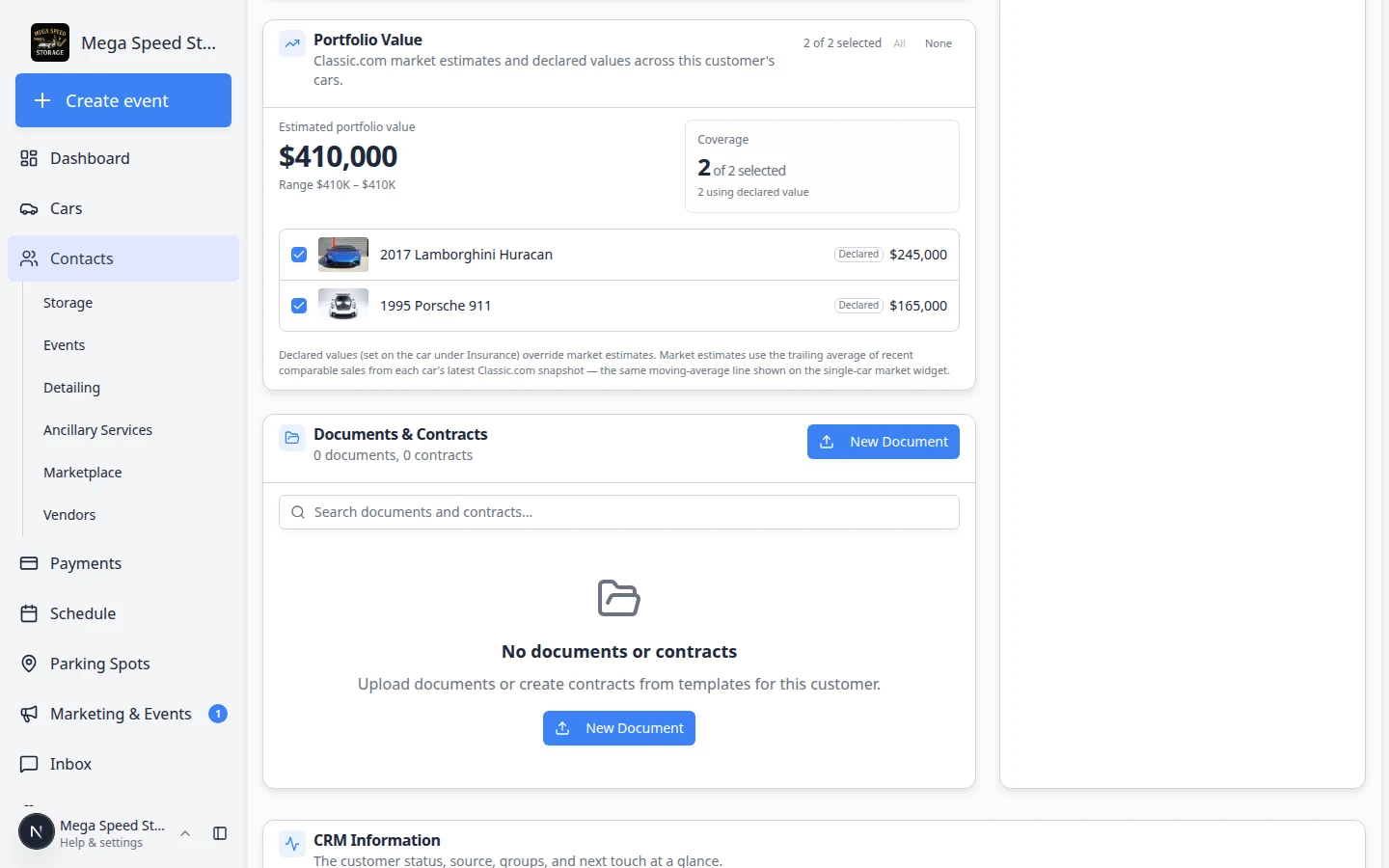Click the 2017 Lamborghini Huracan name
The width and height of the screenshot is (1389, 868).
tap(466, 255)
